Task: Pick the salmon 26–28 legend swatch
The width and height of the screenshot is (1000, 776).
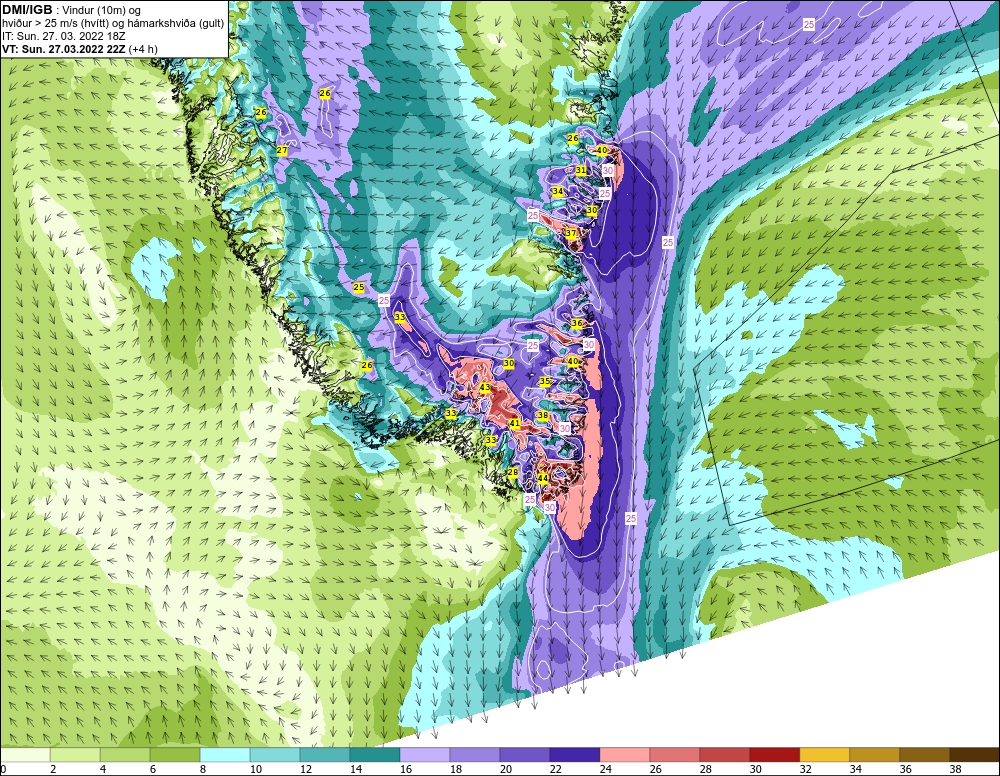Action: [675, 754]
